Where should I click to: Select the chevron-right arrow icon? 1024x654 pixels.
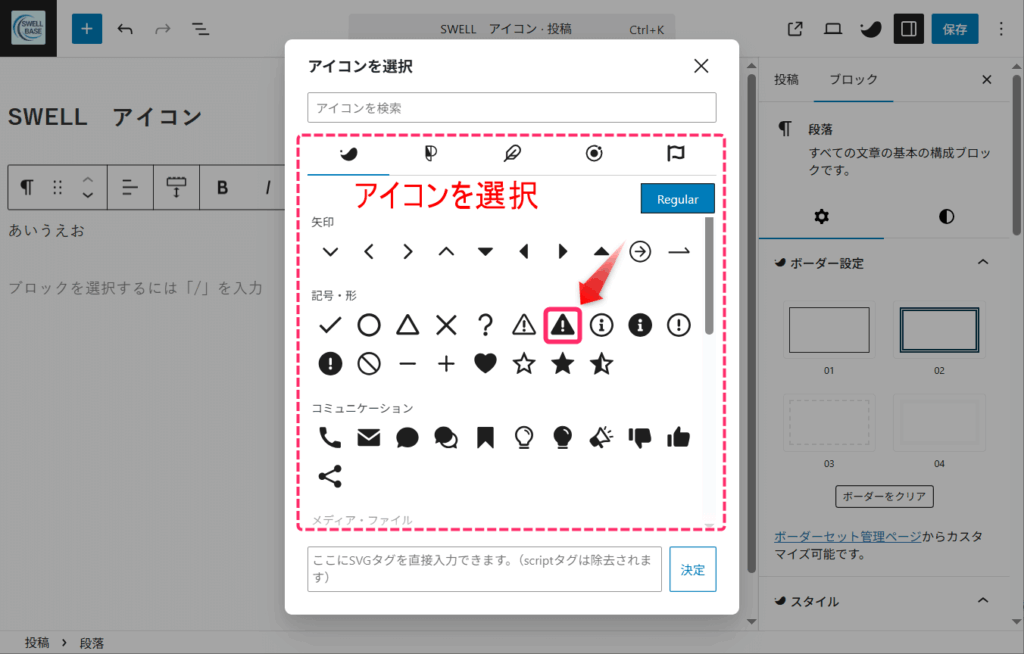408,252
